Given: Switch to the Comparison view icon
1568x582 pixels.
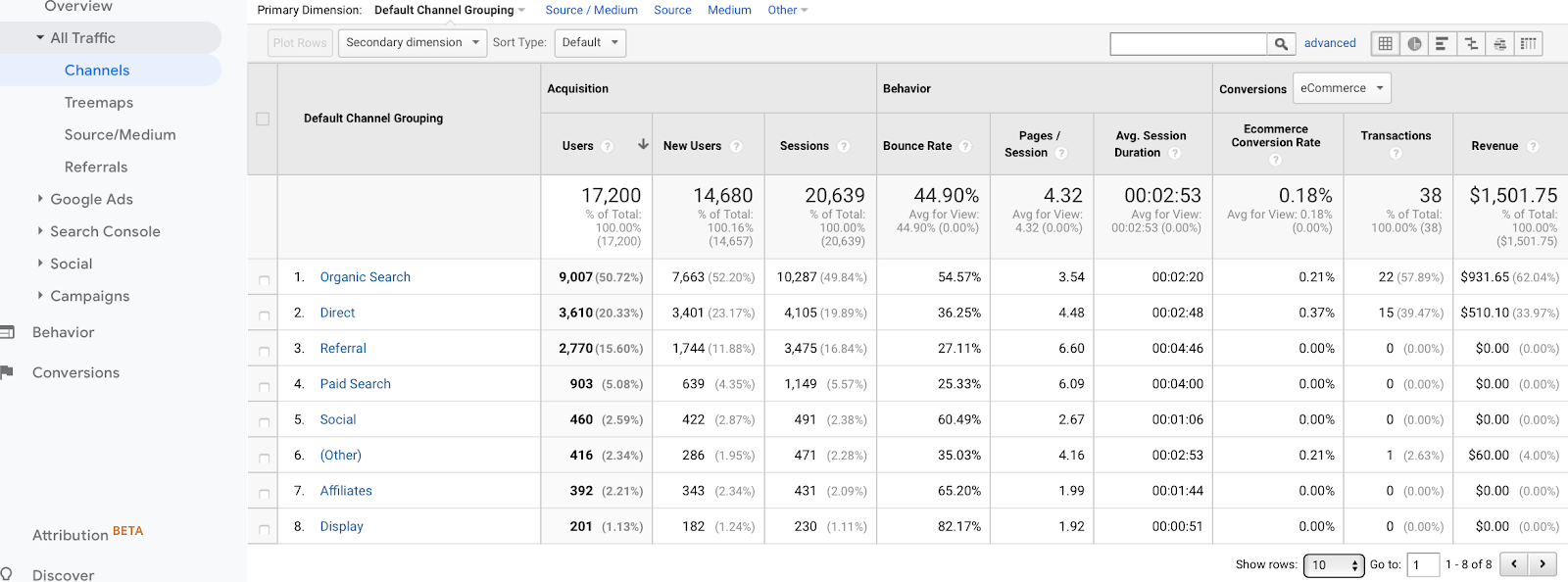Looking at the screenshot, I should point(1471,43).
